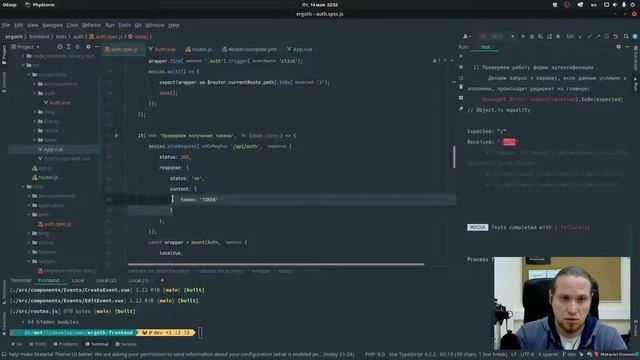
Task: Click the expand all icon in Project panel
Action: click(69, 47)
